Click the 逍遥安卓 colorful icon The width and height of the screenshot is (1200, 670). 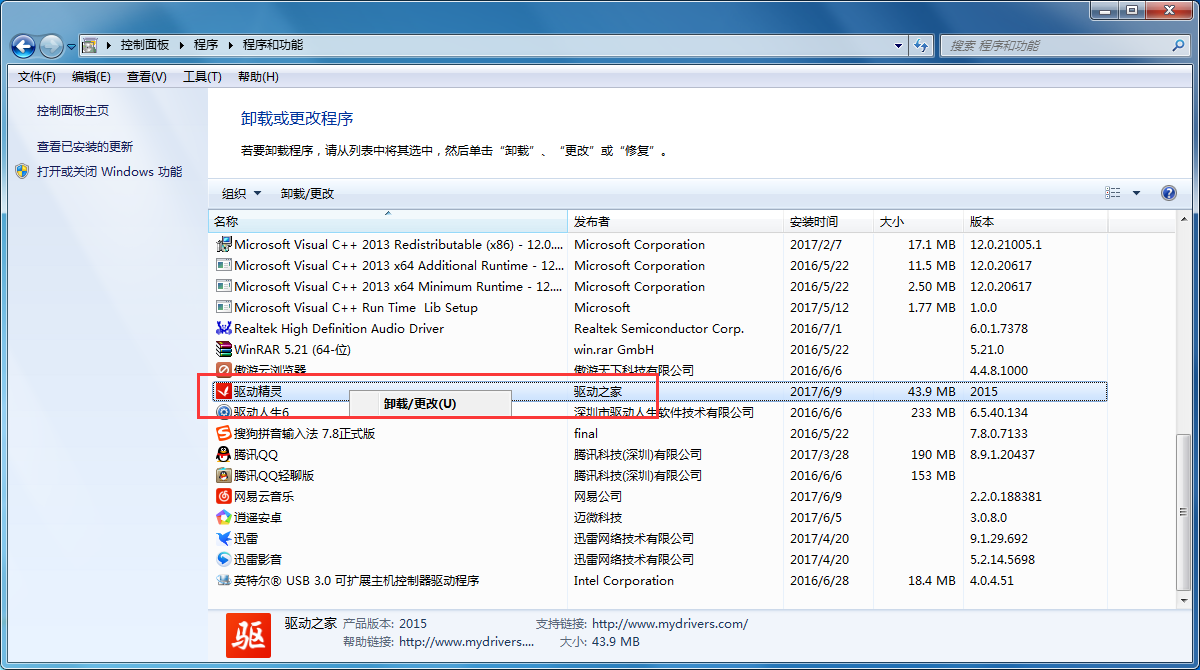click(x=224, y=517)
